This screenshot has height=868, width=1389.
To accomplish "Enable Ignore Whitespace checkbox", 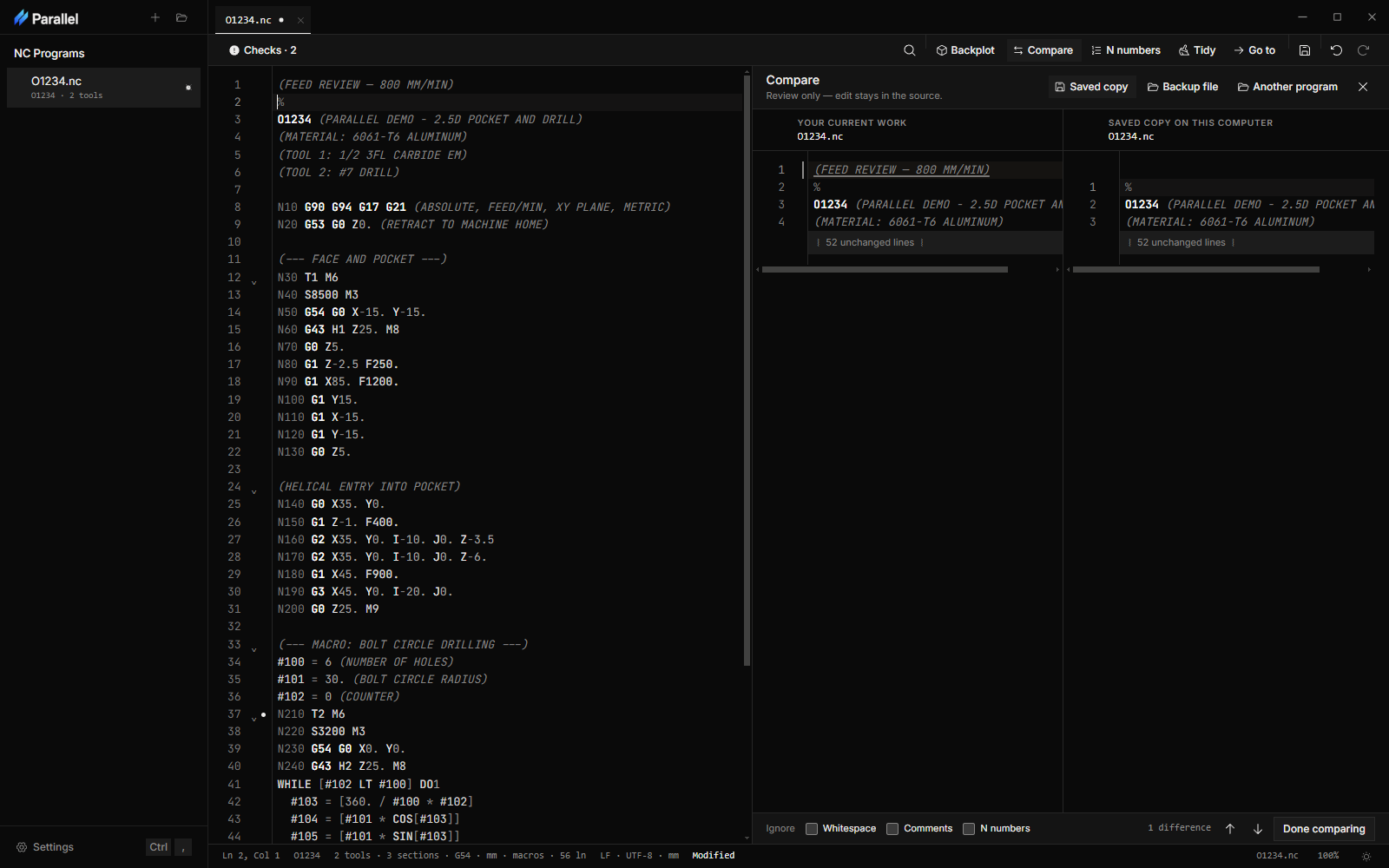I will (812, 829).
